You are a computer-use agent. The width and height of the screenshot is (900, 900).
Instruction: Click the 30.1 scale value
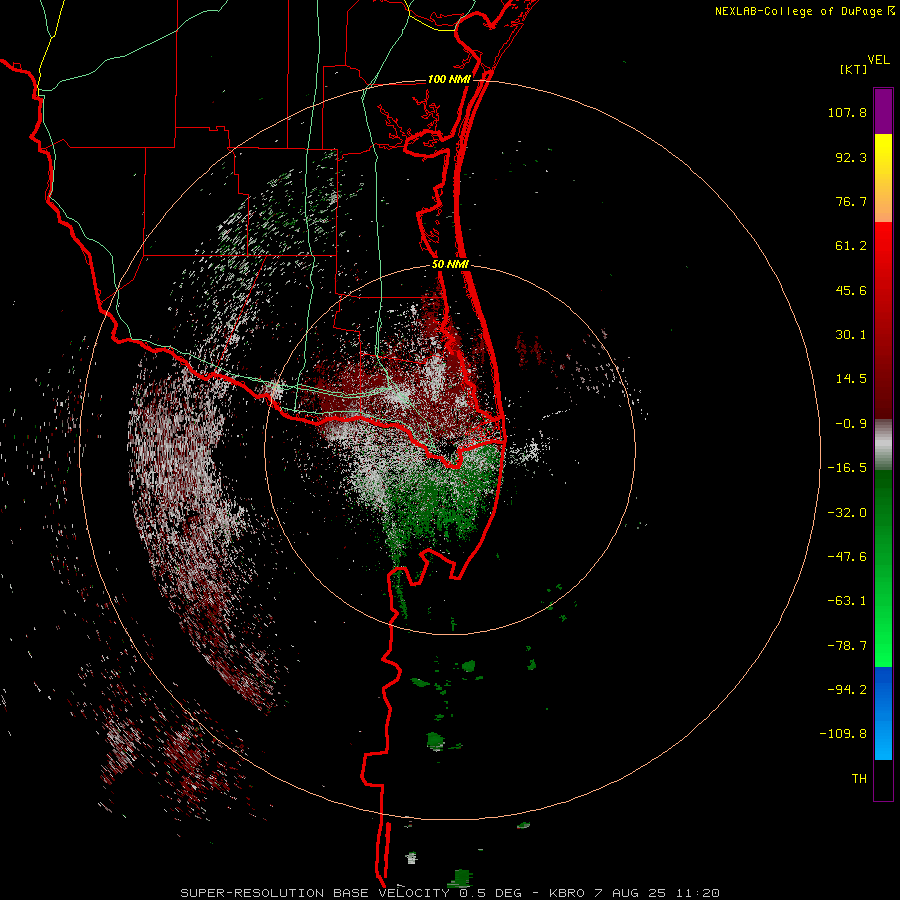click(x=851, y=335)
